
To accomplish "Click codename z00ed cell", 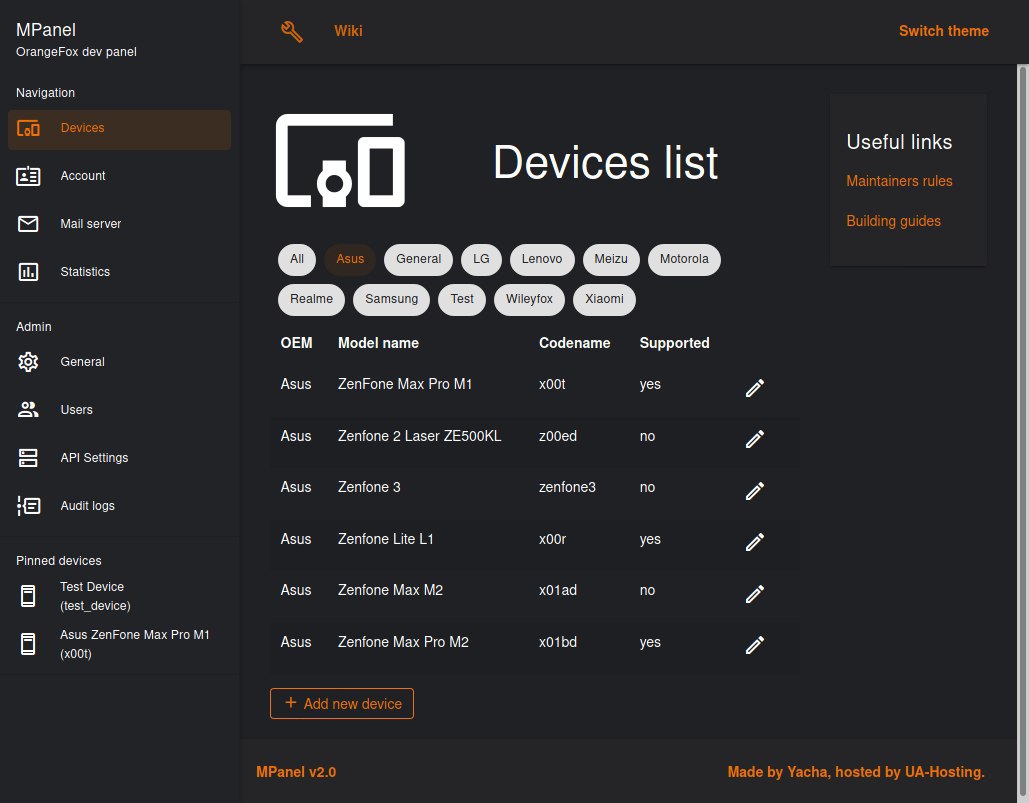I will coord(558,436).
